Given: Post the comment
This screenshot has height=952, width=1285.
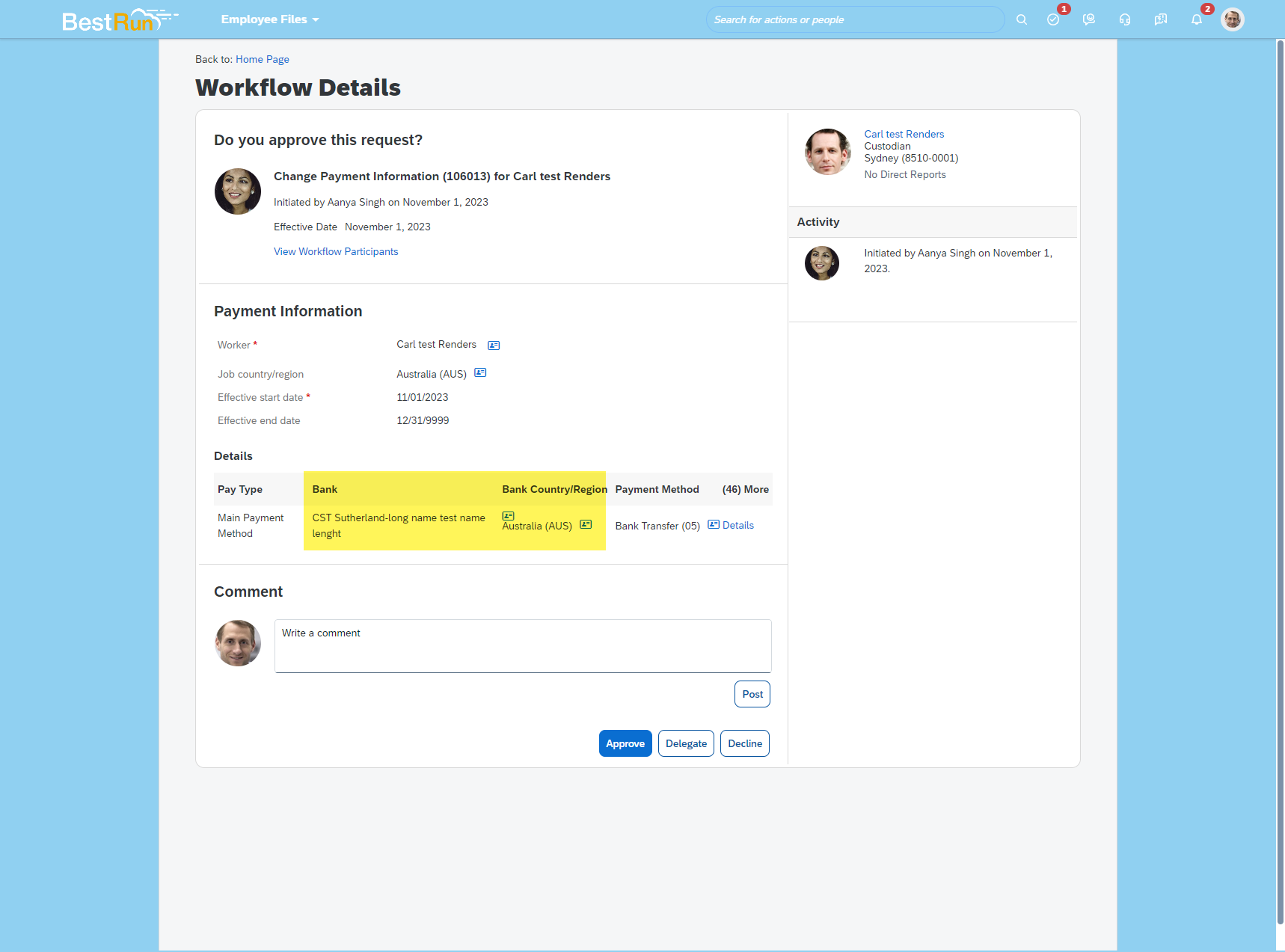Looking at the screenshot, I should point(752,694).
